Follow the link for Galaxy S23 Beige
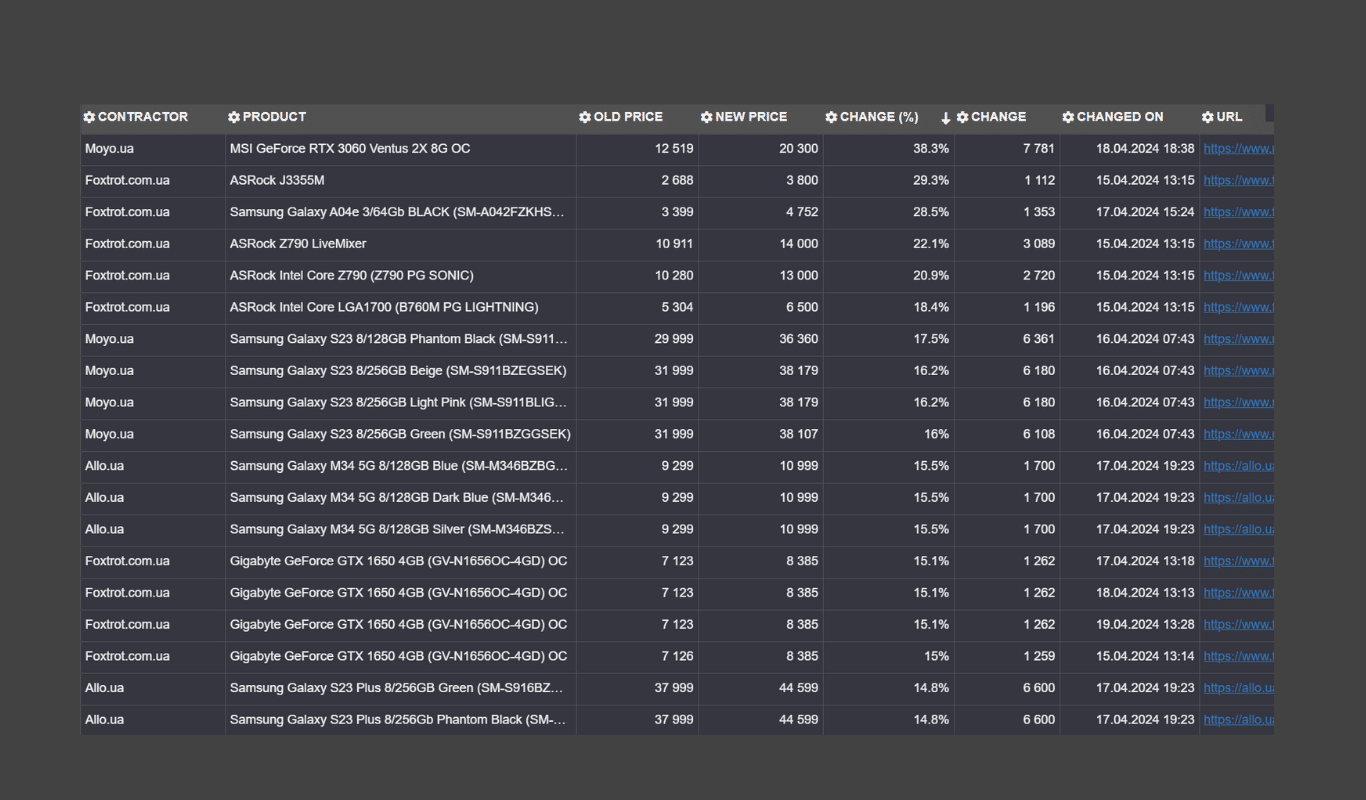Image resolution: width=1366 pixels, height=800 pixels. 1238,371
